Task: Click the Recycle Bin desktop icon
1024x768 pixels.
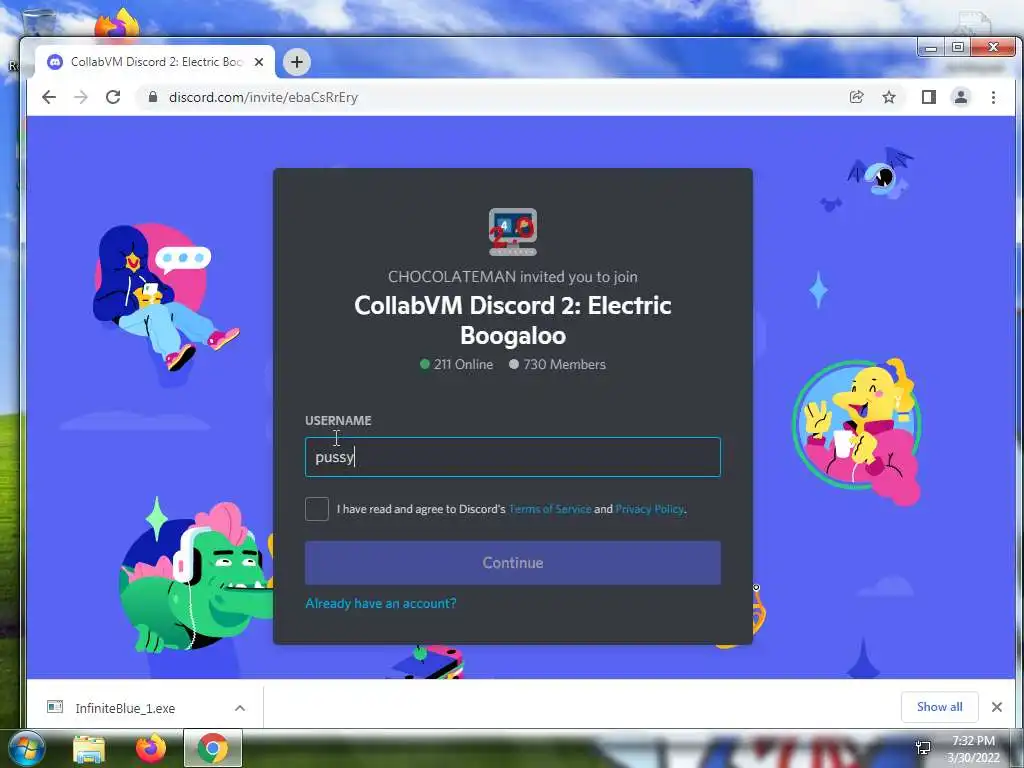Action: pos(38,22)
